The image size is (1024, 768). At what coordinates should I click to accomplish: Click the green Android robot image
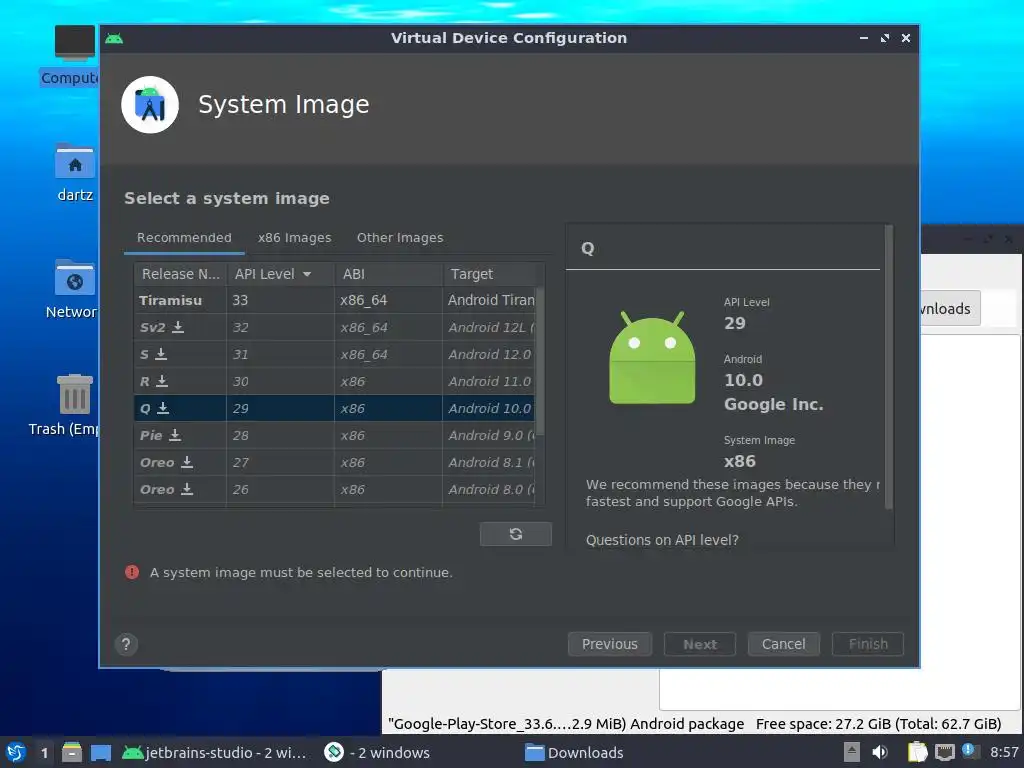click(x=652, y=357)
